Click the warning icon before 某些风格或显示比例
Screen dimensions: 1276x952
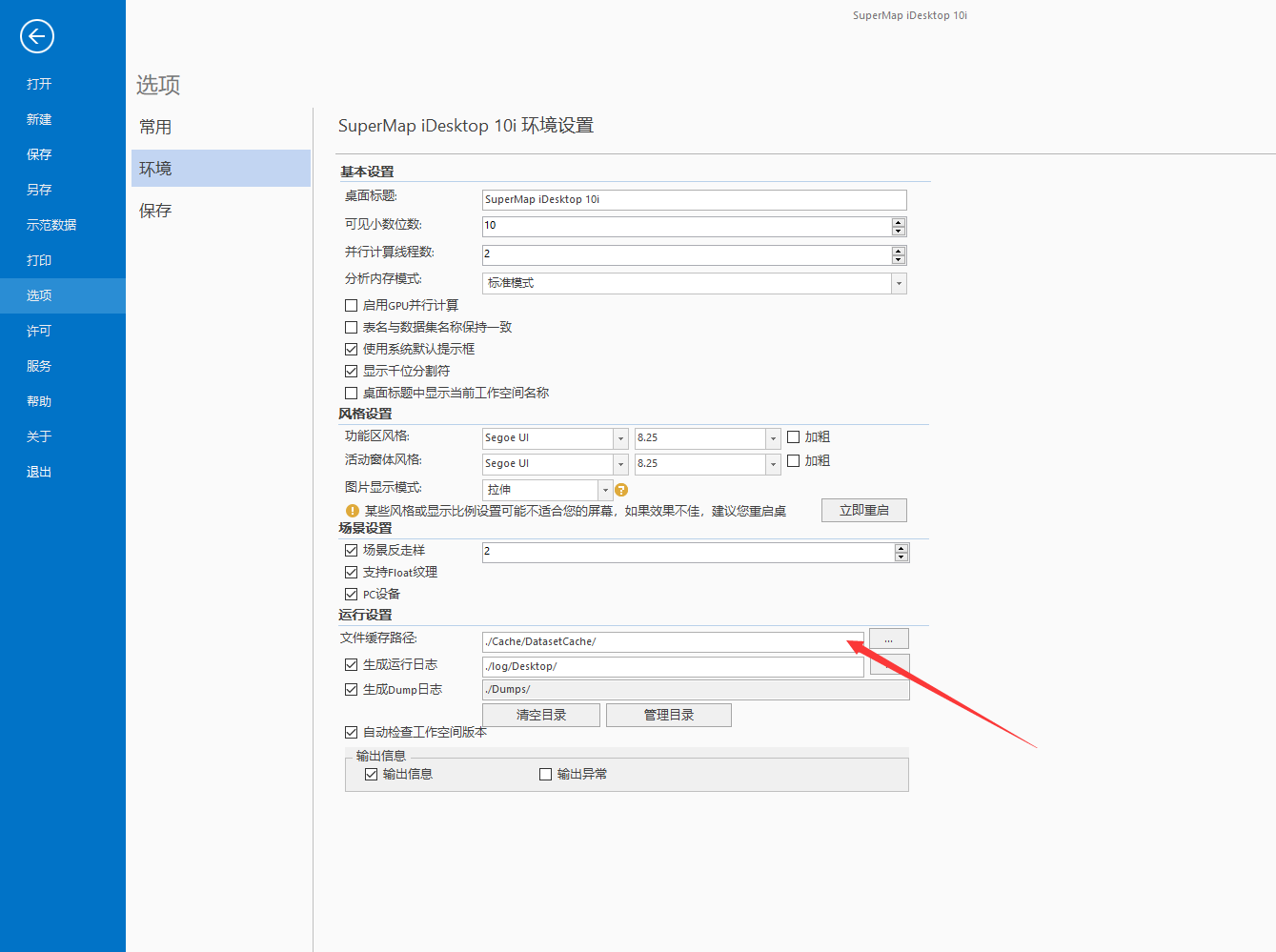(x=353, y=511)
